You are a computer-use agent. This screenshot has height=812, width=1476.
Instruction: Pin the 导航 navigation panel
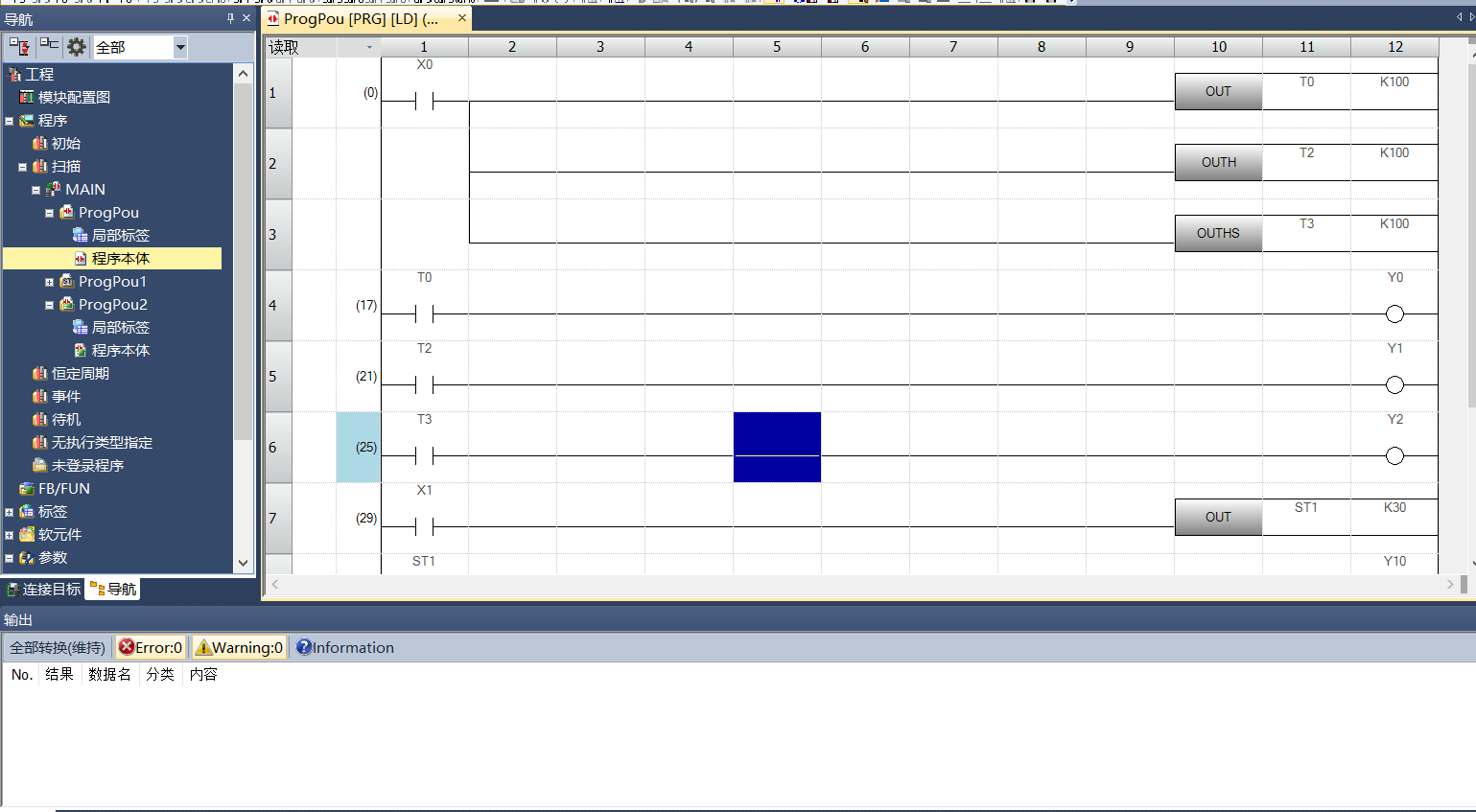point(230,18)
